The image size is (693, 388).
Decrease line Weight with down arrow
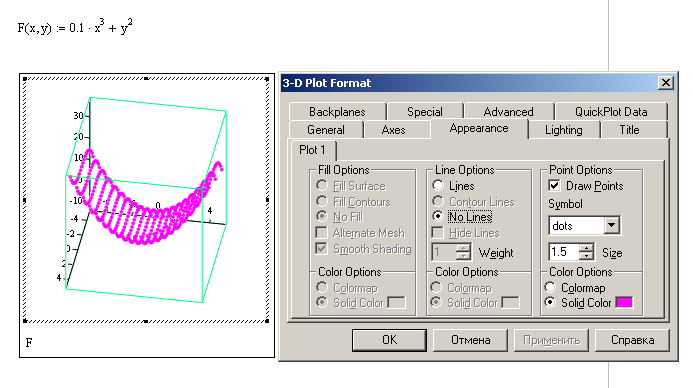(463, 256)
